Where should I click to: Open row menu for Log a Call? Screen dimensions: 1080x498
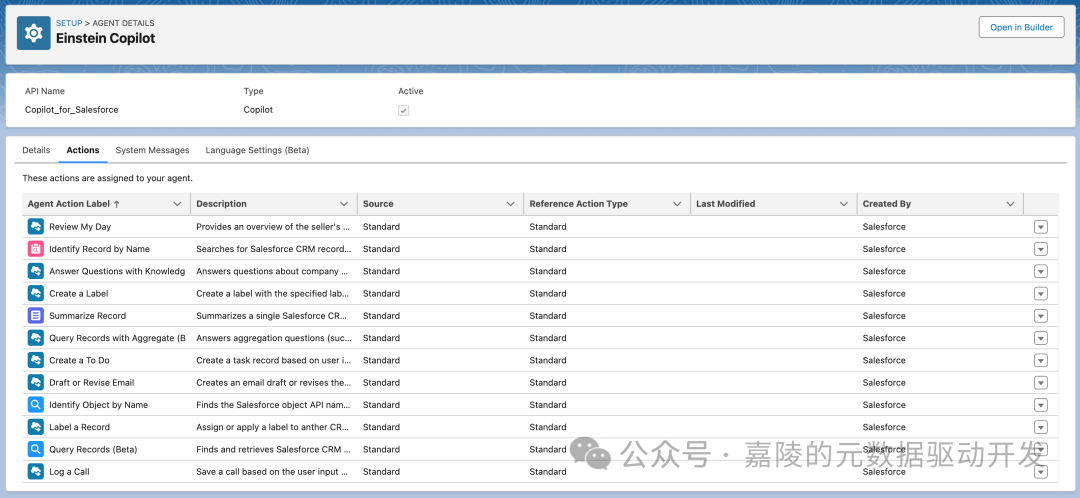coord(1041,472)
